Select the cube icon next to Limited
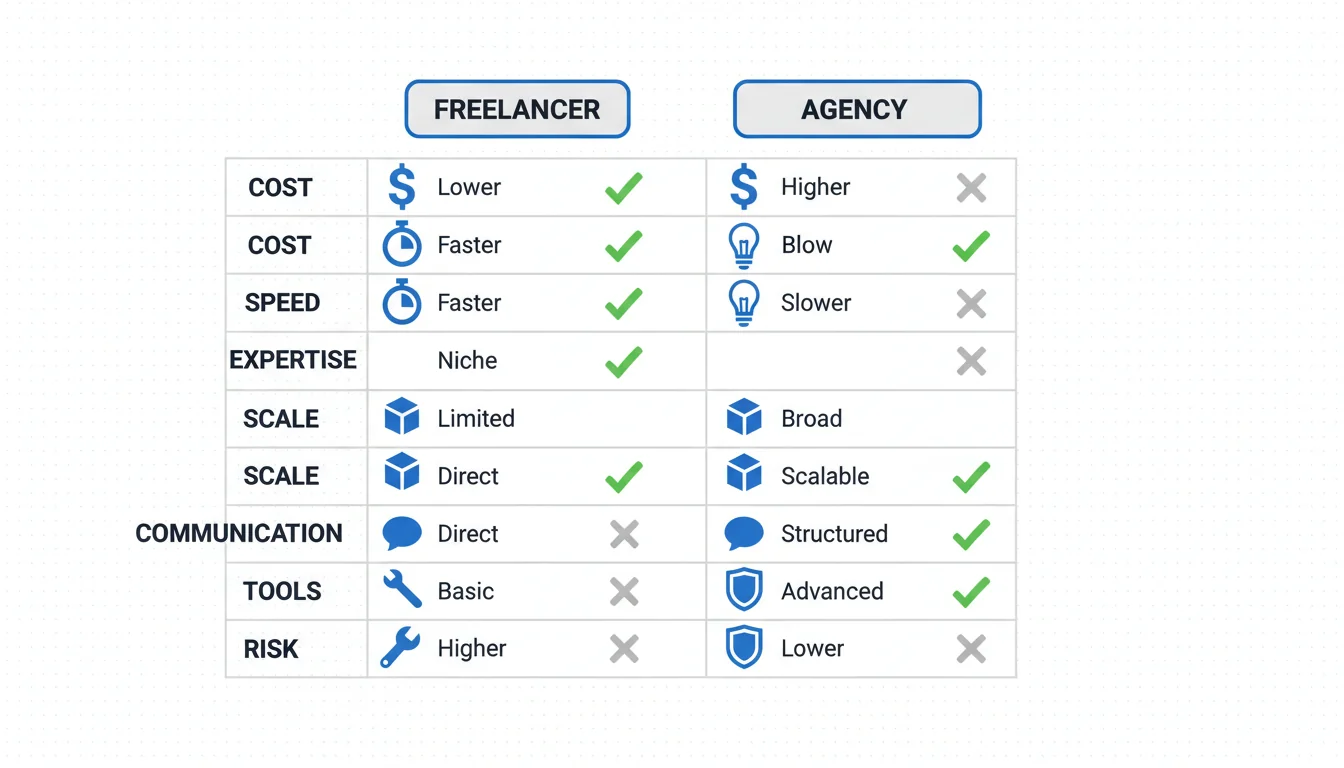This screenshot has height=768, width=1344. pos(402,418)
